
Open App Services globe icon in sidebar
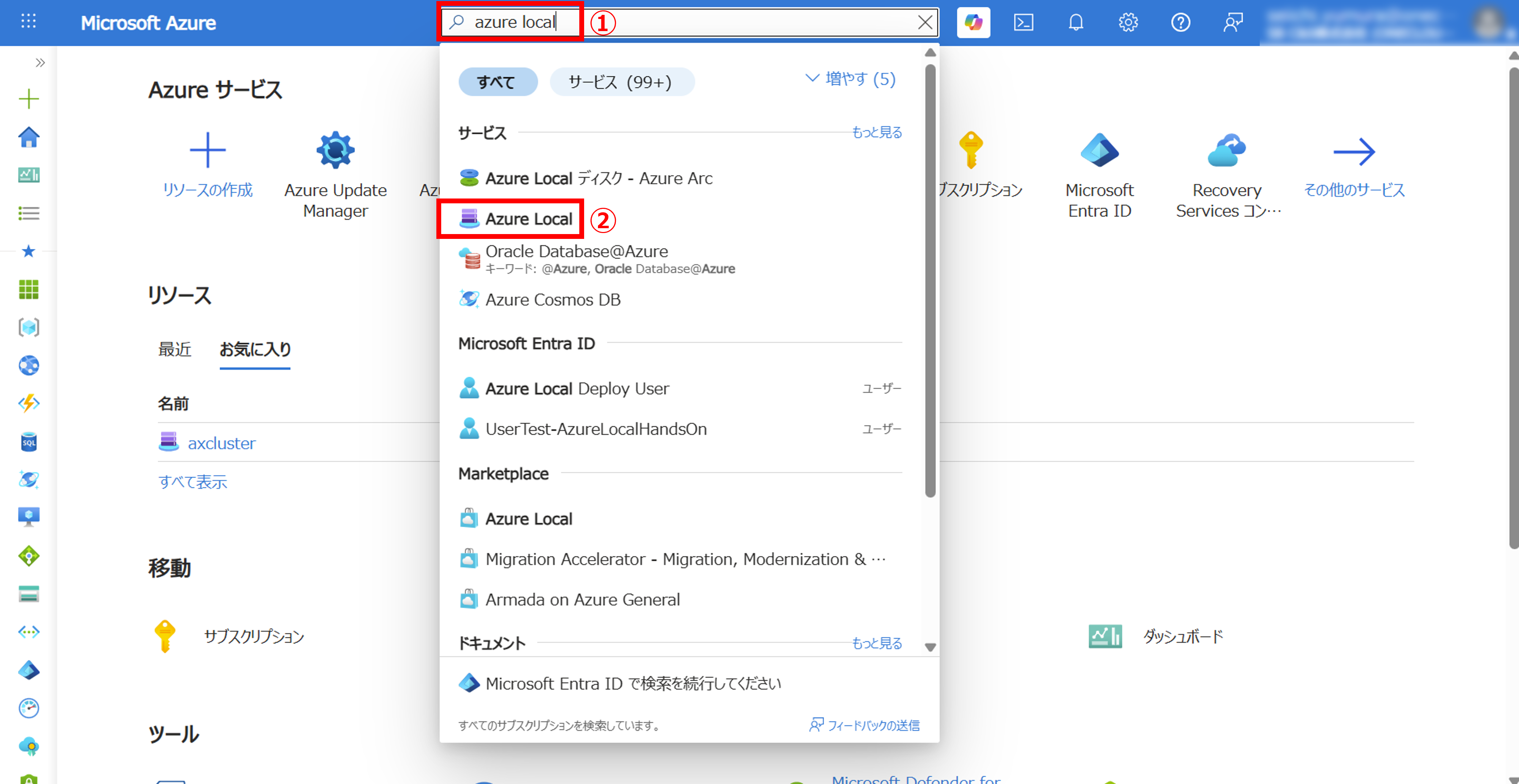[28, 366]
